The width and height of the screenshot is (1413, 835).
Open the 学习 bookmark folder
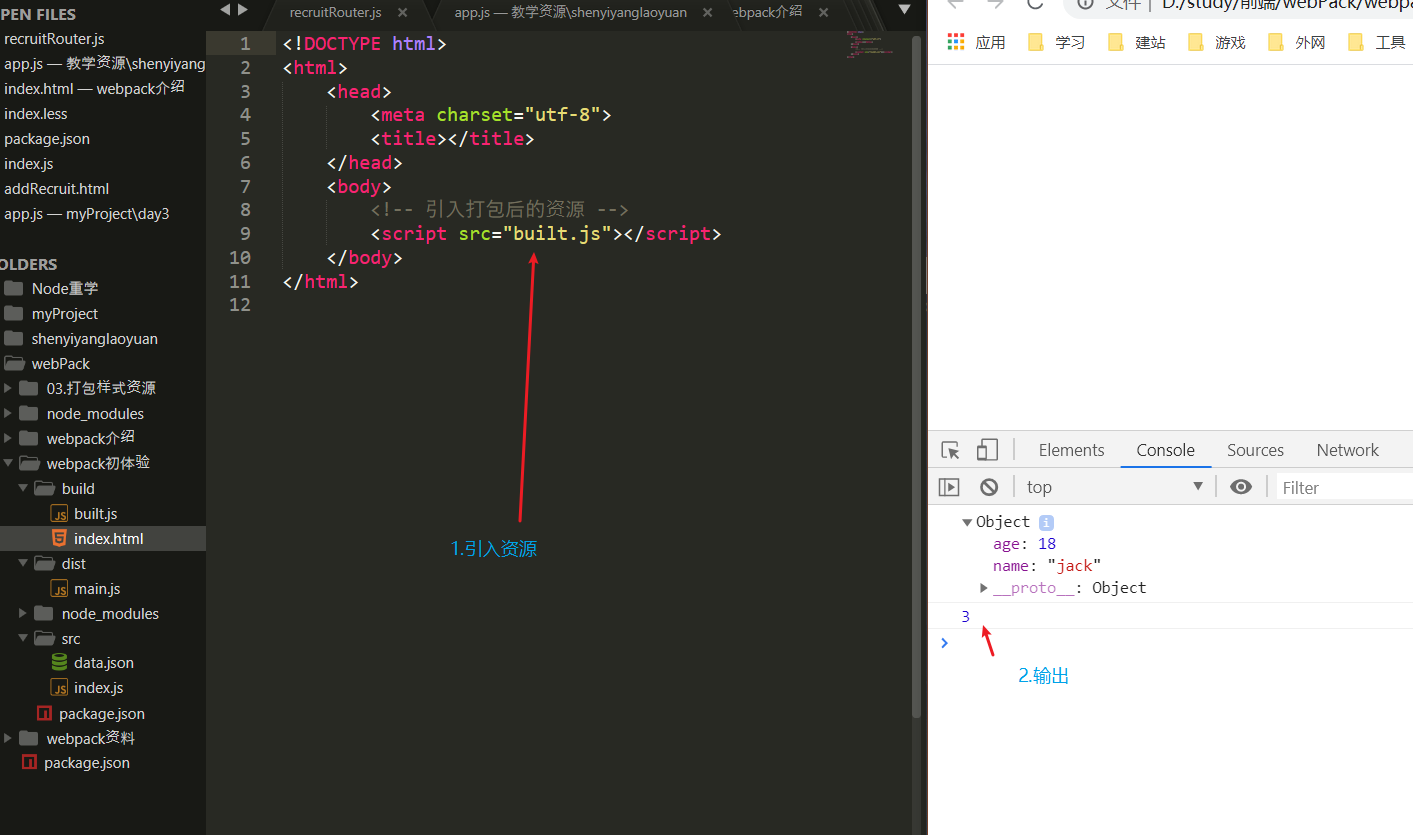pyautogui.click(x=1056, y=42)
